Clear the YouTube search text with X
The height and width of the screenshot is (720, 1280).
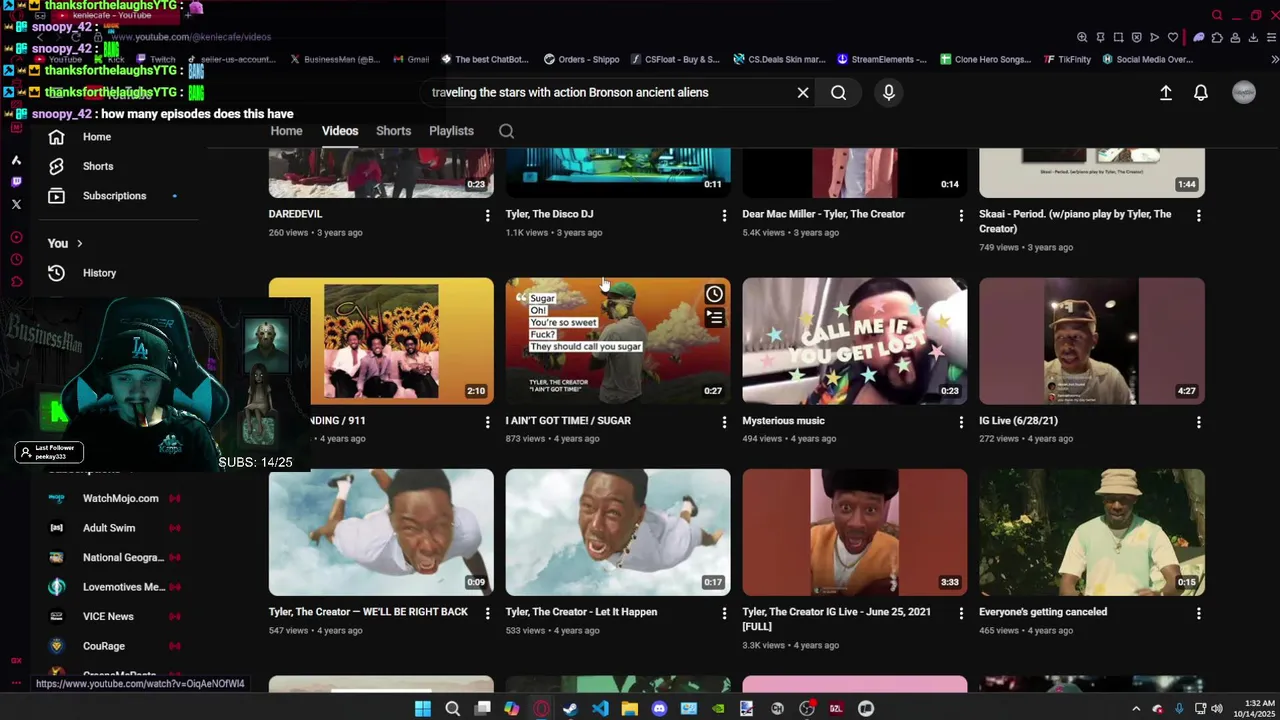(803, 93)
